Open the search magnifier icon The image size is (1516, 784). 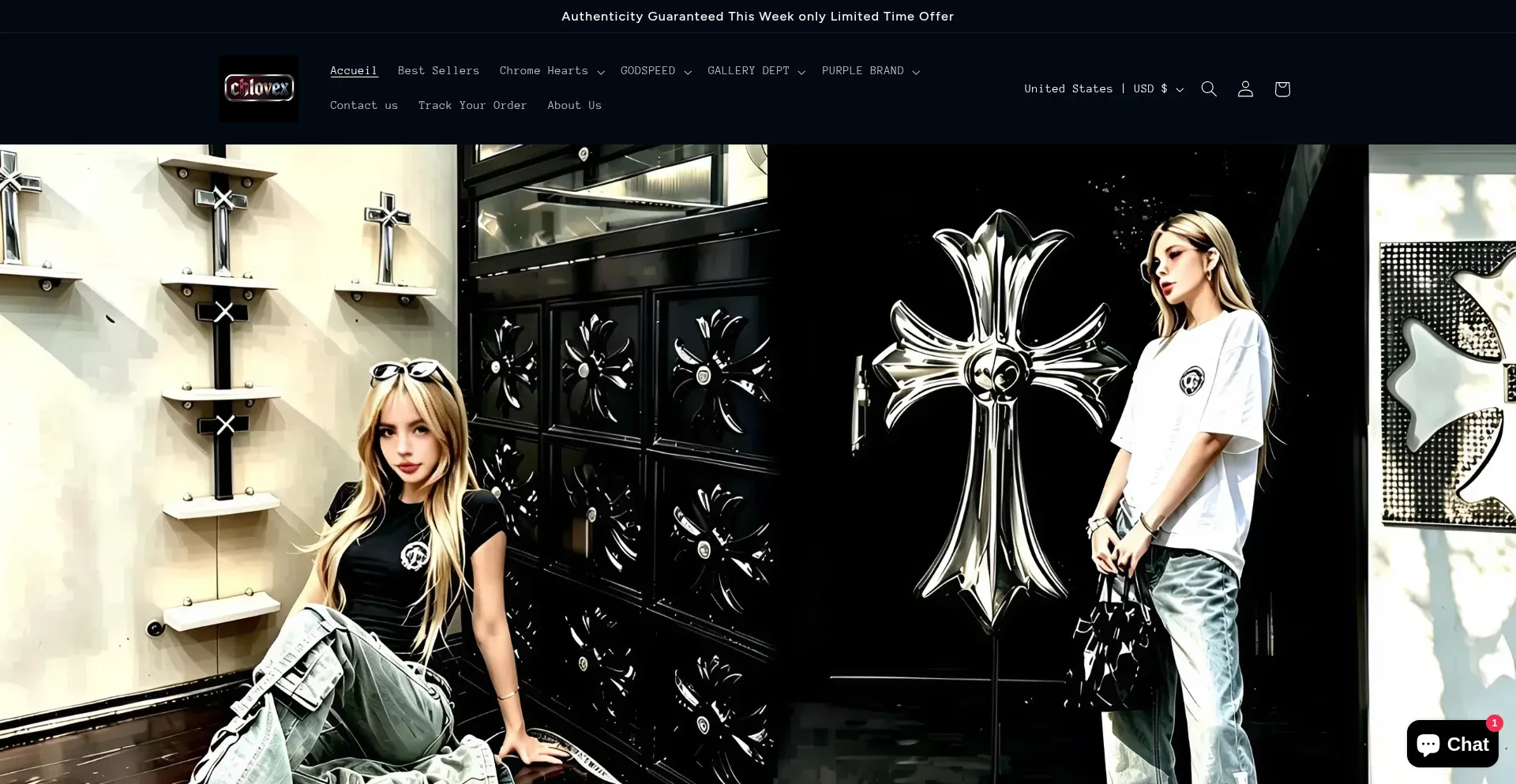[x=1209, y=89]
